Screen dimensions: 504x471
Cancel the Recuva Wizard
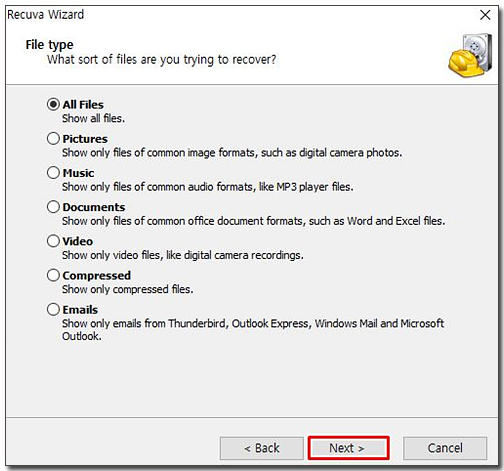445,448
